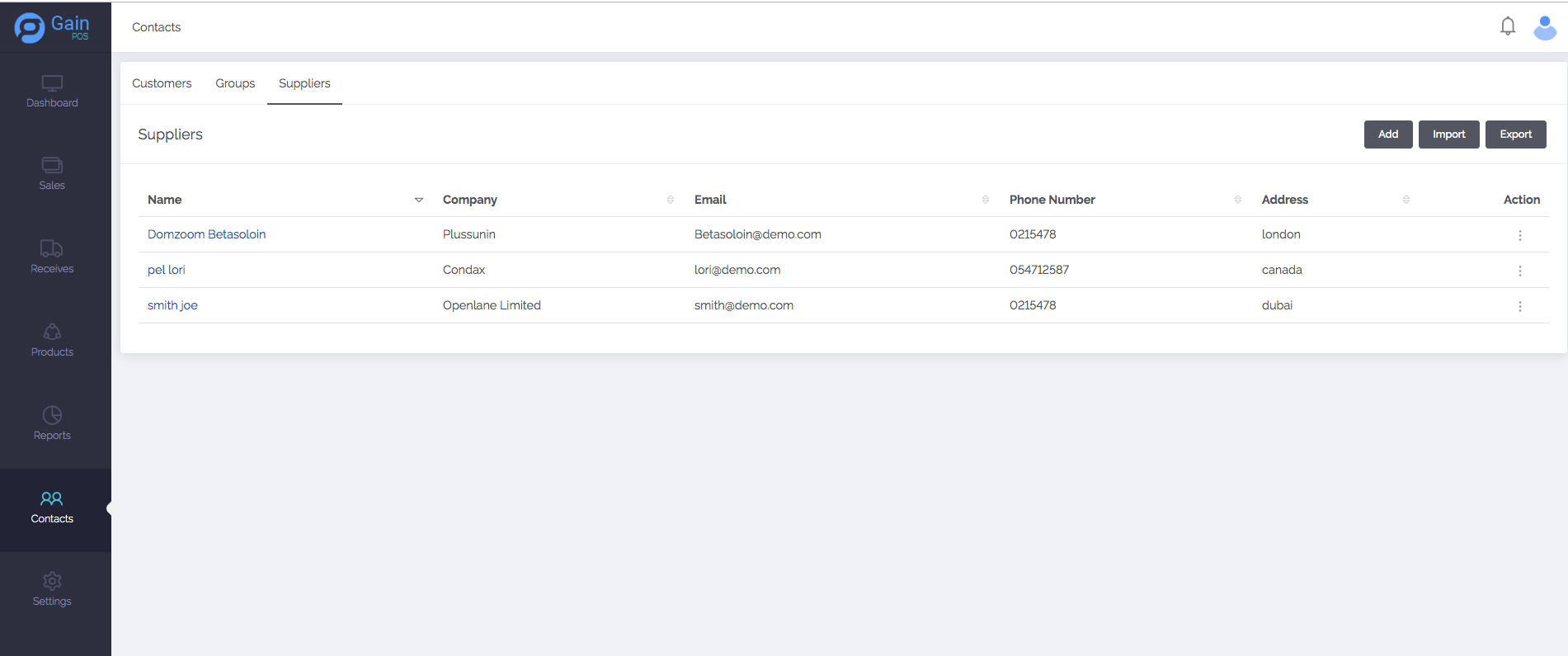Click the Import button
Image resolution: width=1568 pixels, height=656 pixels.
pos(1448,135)
